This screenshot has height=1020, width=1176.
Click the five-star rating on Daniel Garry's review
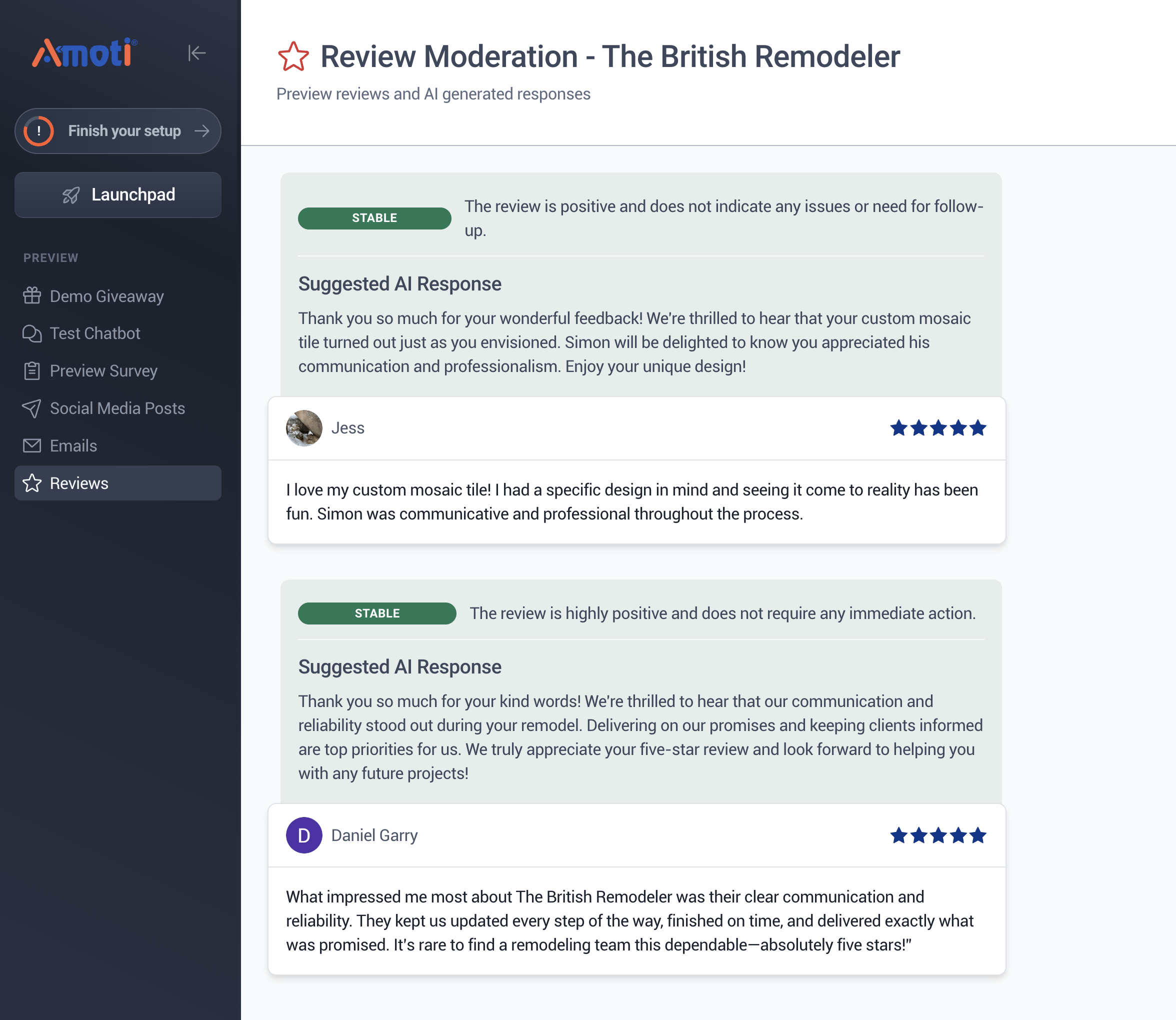(x=938, y=835)
